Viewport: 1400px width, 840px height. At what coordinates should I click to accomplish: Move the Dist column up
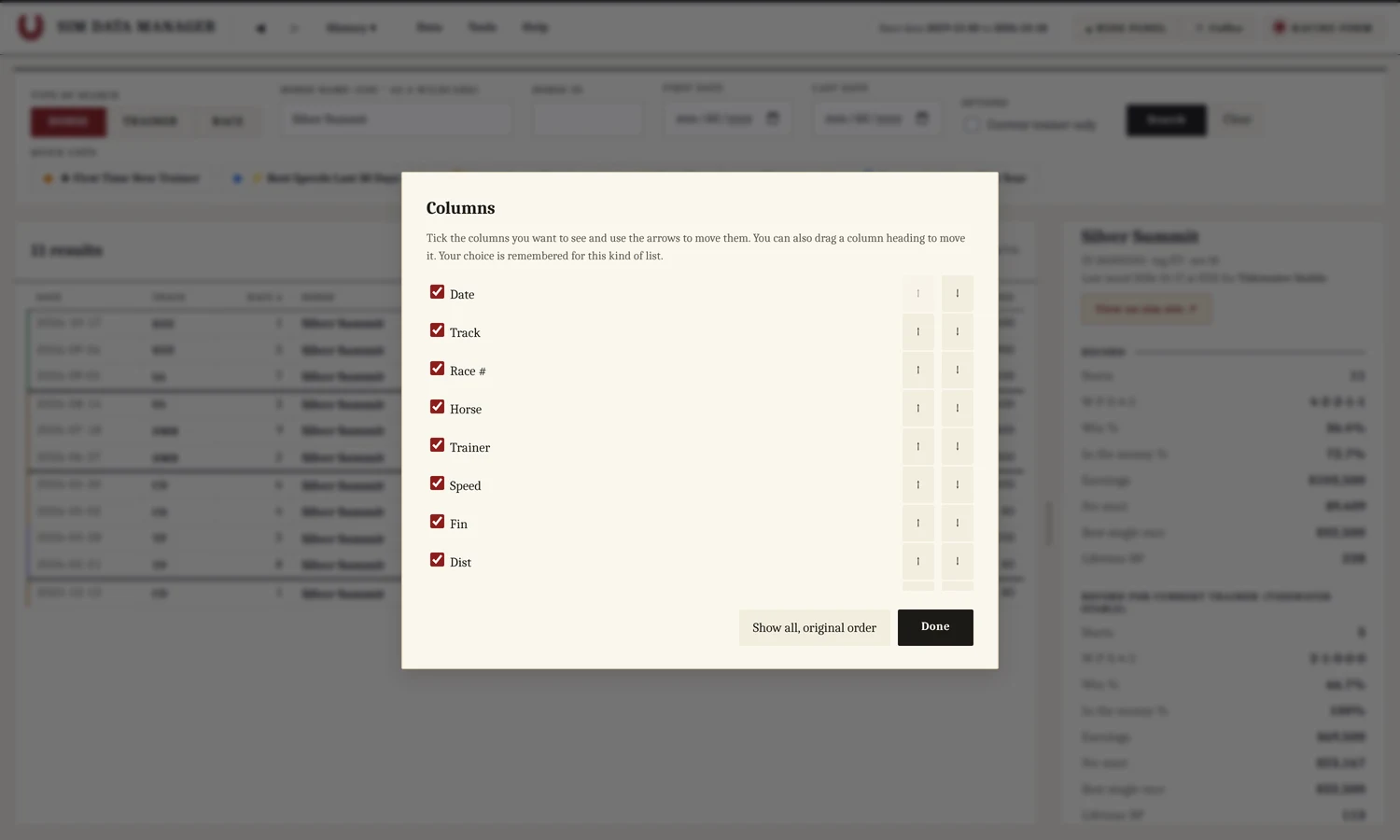918,562
